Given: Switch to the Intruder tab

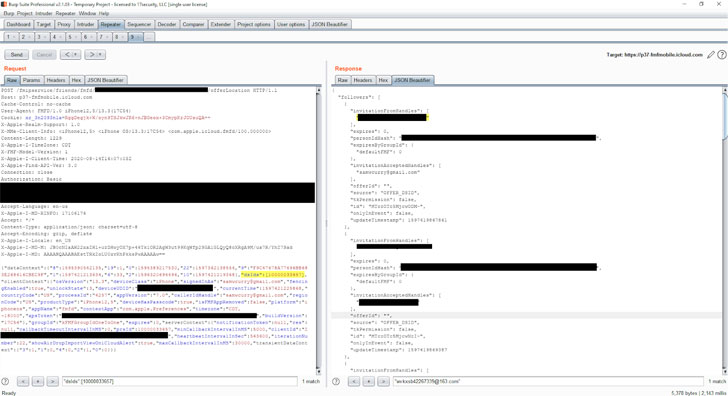Looking at the screenshot, I should [x=85, y=24].
